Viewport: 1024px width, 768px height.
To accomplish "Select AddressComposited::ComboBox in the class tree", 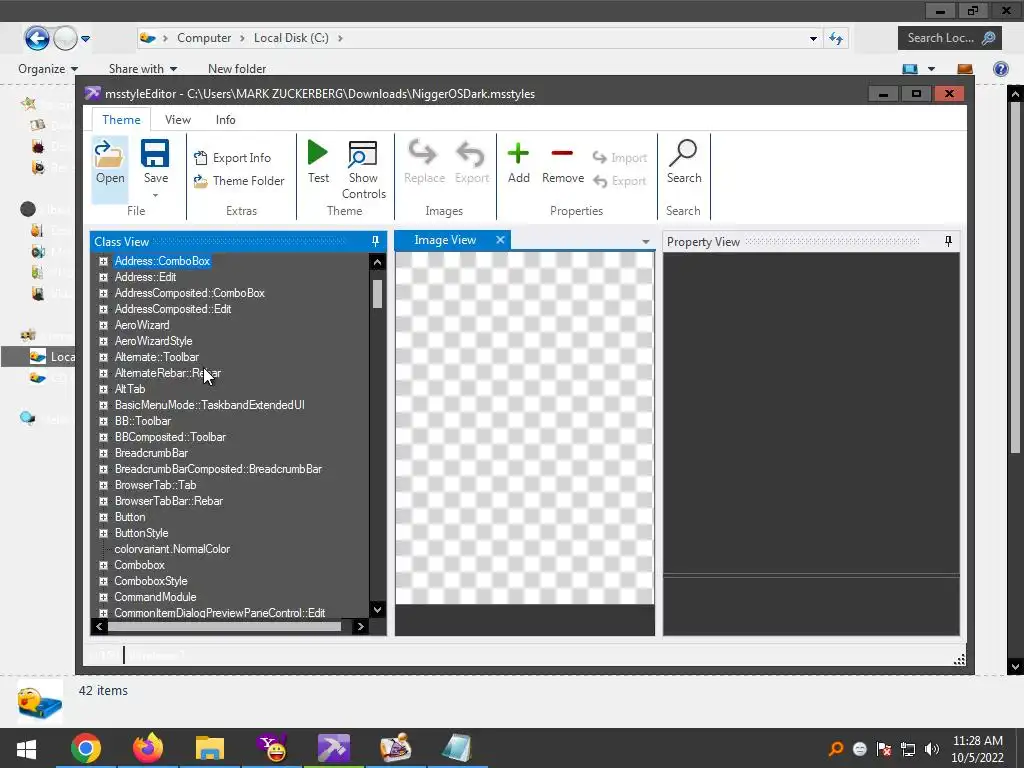I will coord(189,293).
